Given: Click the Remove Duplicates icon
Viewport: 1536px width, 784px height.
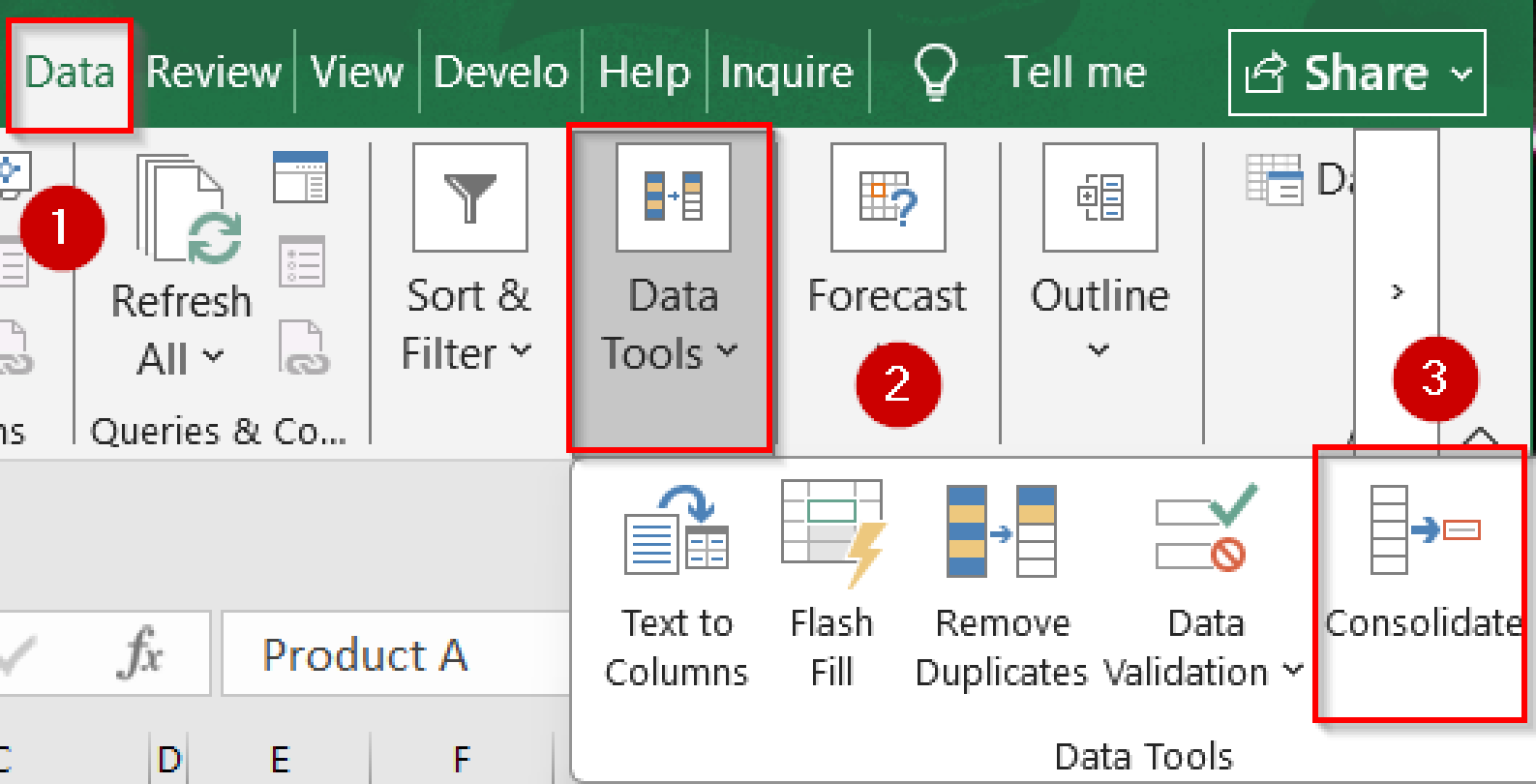Looking at the screenshot, I should point(1001,532).
